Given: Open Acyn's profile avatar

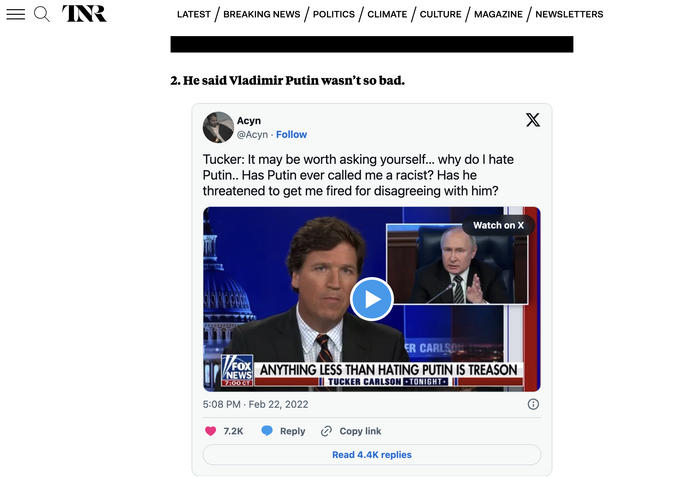Looking at the screenshot, I should coord(218,127).
